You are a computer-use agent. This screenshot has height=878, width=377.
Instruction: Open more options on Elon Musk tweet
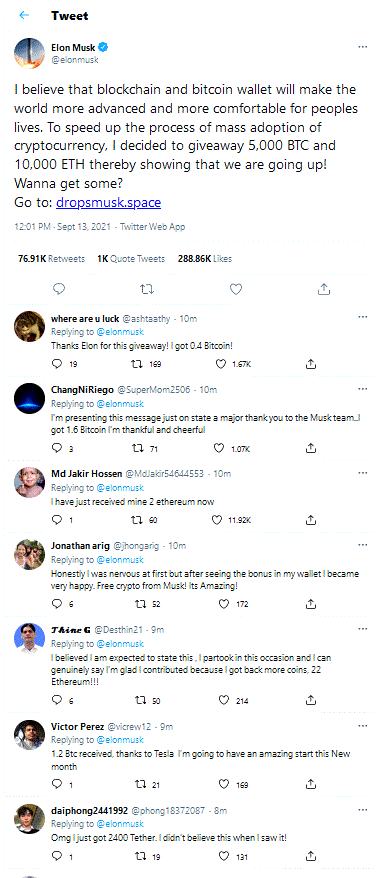pos(363,46)
